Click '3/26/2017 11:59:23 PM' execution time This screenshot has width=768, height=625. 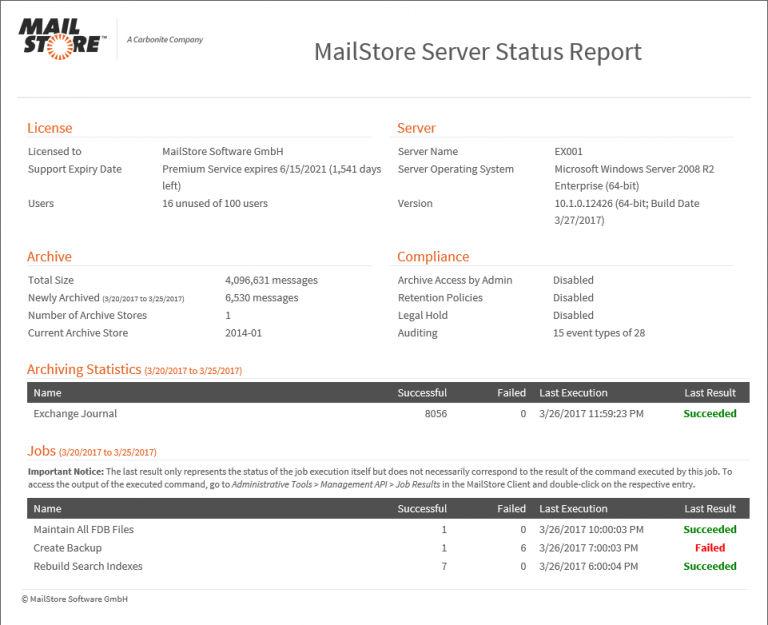tap(591, 413)
